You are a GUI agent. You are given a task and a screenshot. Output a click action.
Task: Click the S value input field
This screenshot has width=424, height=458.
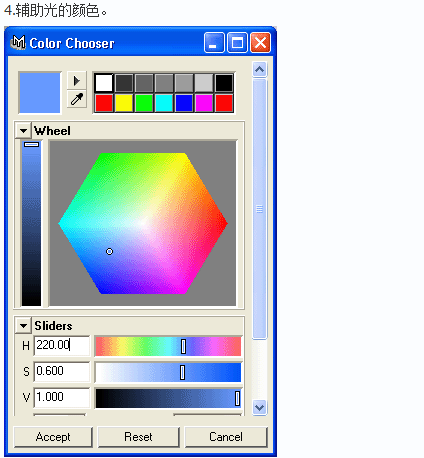62,371
